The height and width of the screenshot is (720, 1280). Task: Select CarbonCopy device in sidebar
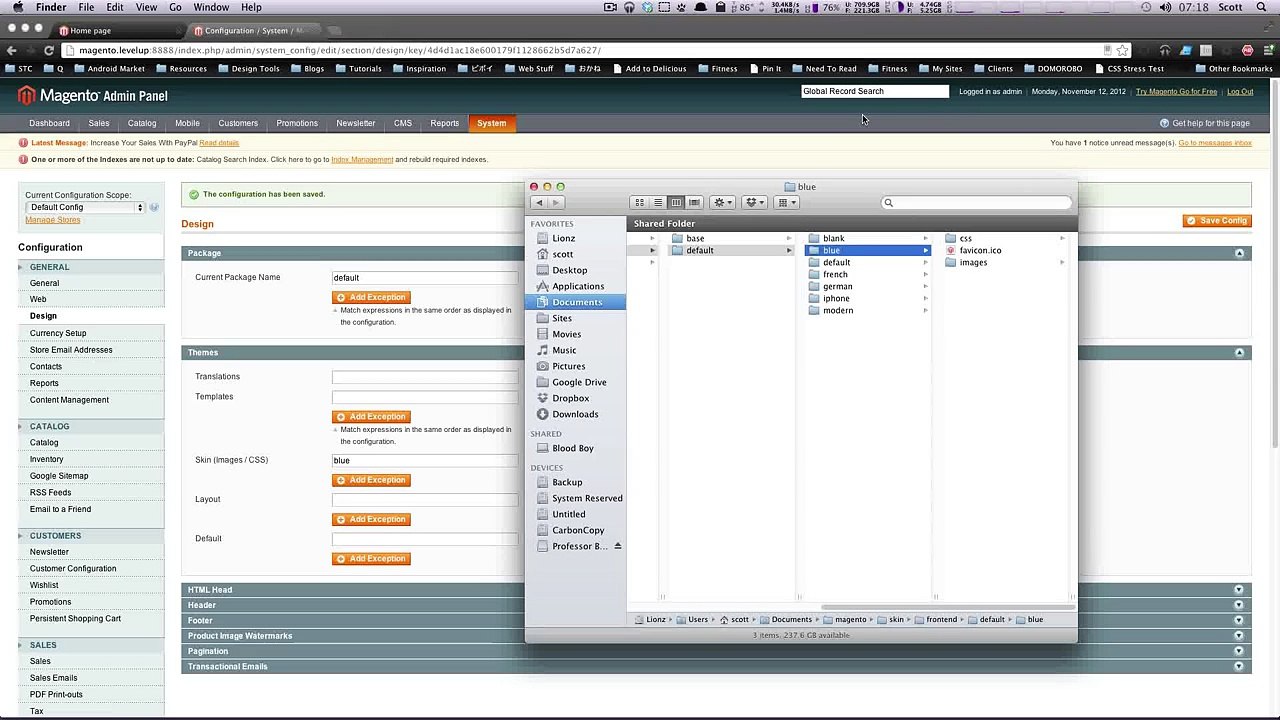577,530
